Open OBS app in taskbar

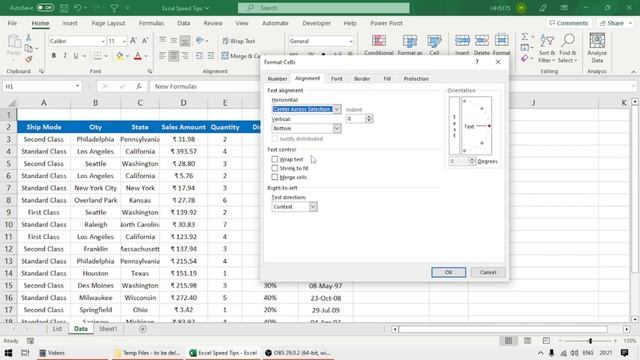pos(298,353)
